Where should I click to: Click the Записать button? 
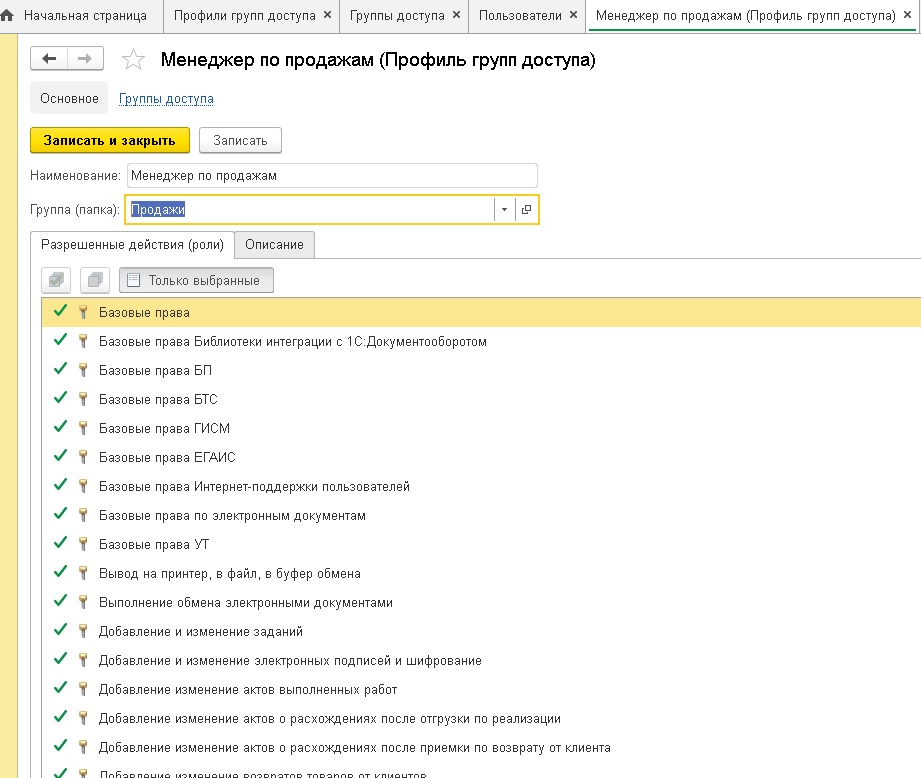pyautogui.click(x=240, y=140)
